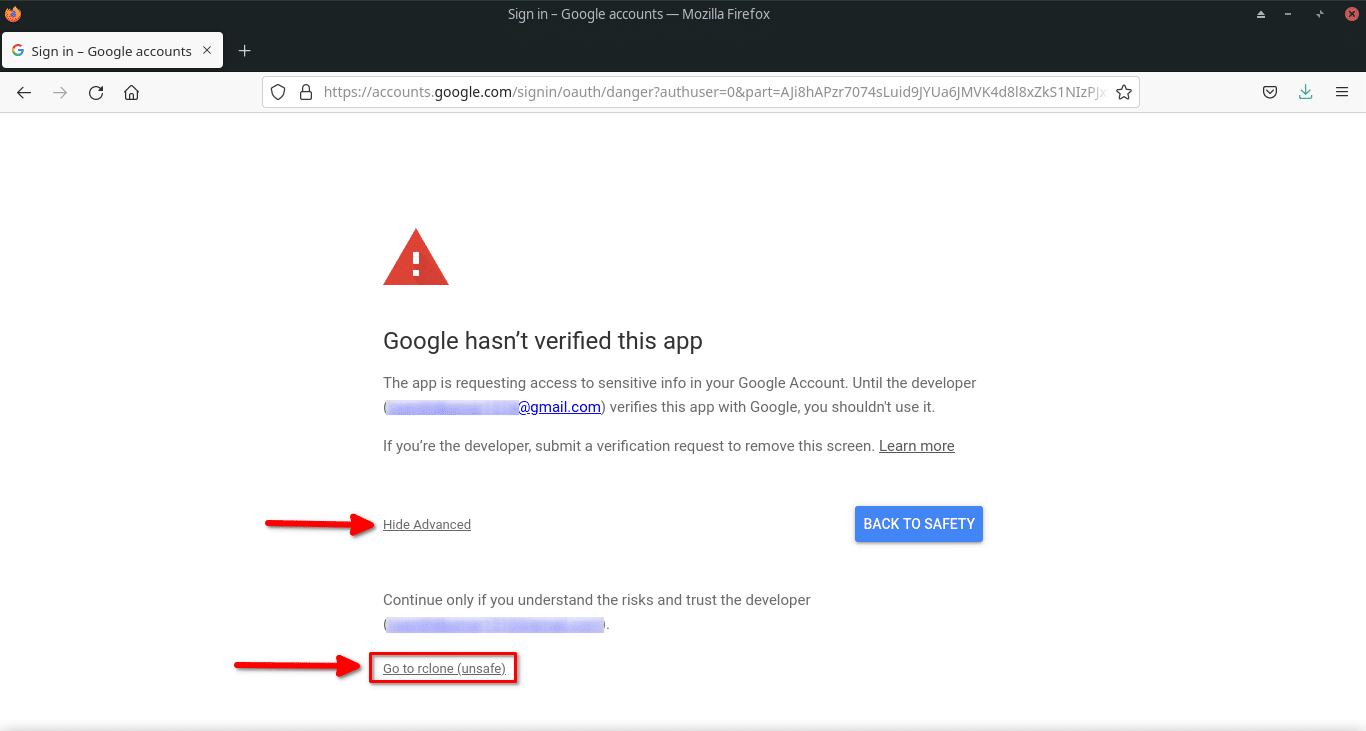Screen dimensions: 1366x731
Task: Open the Pocket save icon
Action: 1269,92
